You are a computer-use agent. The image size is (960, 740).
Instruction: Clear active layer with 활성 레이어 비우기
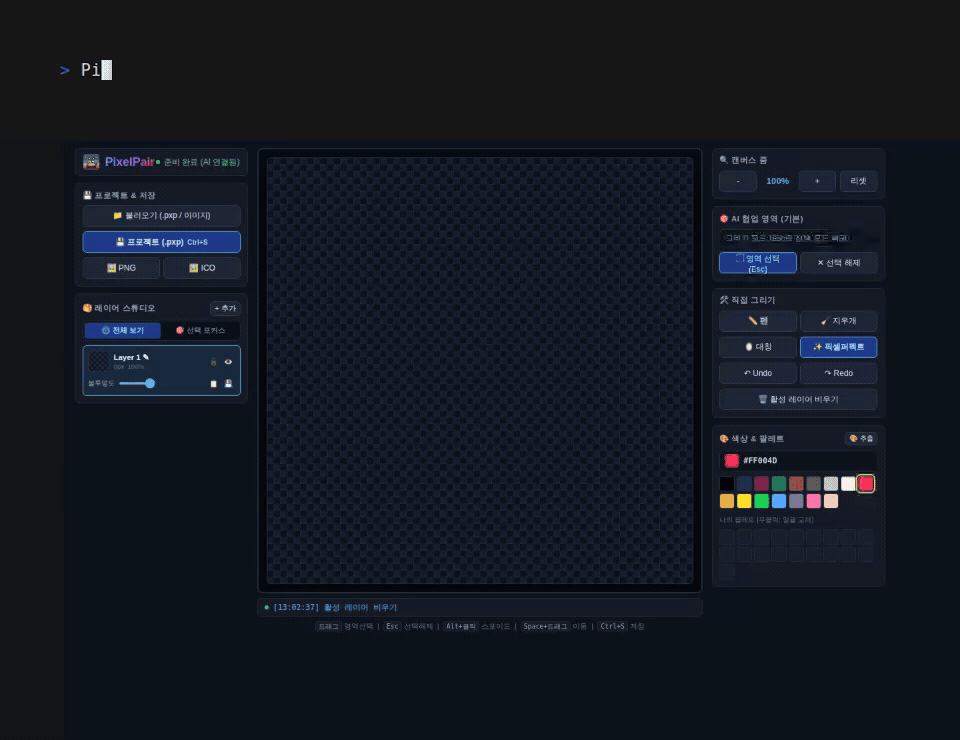tap(798, 399)
